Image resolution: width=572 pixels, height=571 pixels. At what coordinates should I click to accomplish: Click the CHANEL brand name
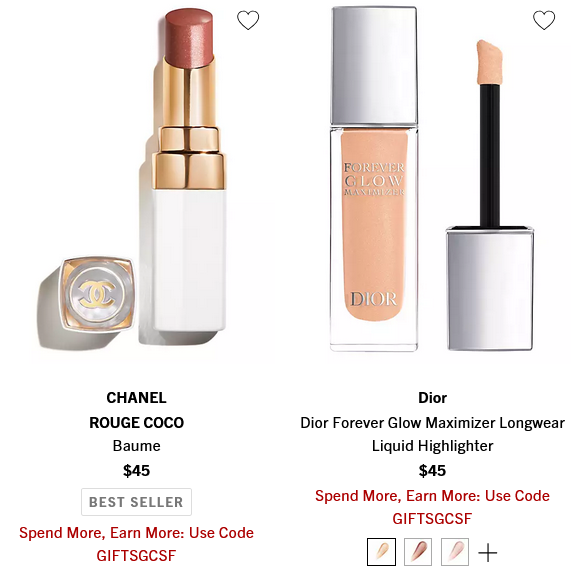click(136, 398)
